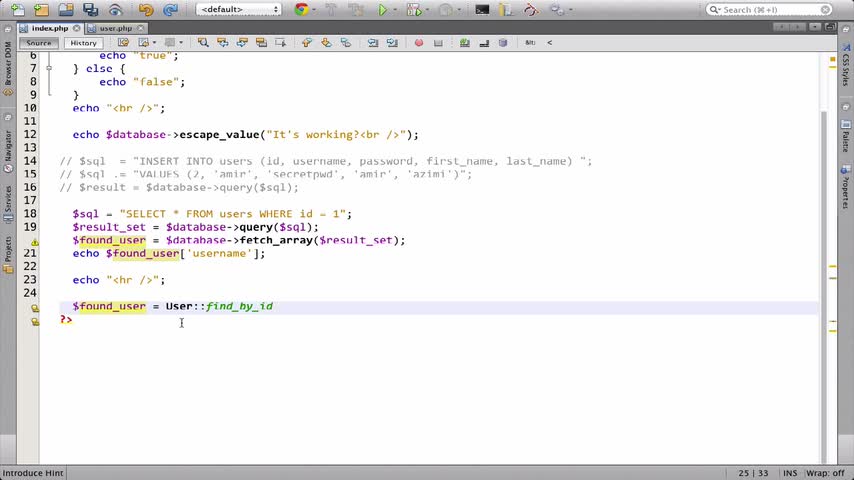Image resolution: width=854 pixels, height=480 pixels.
Task: Click the Undo arrow icon
Action: (145, 9)
